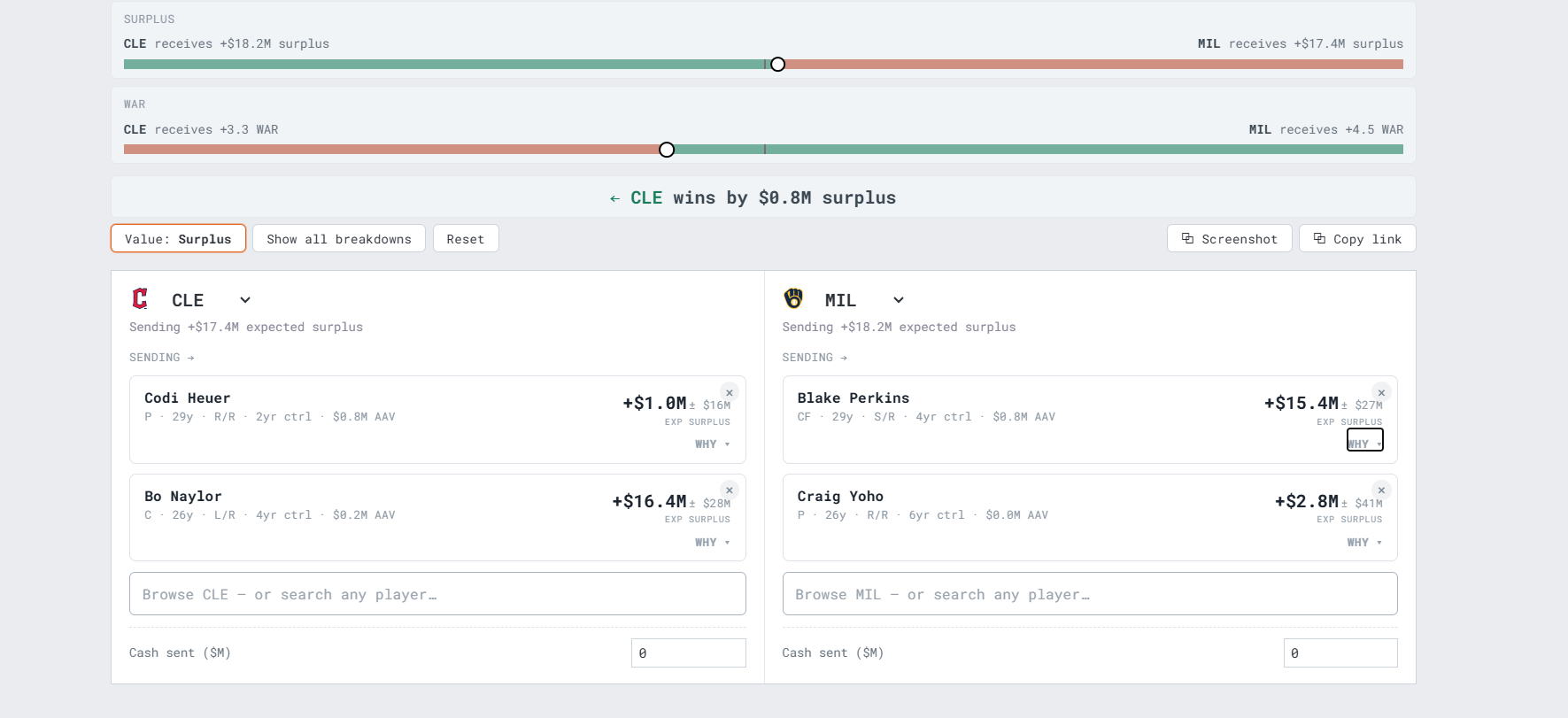Click the MIL cash sent input
Screen dimensions: 1568x718
pos(1340,653)
